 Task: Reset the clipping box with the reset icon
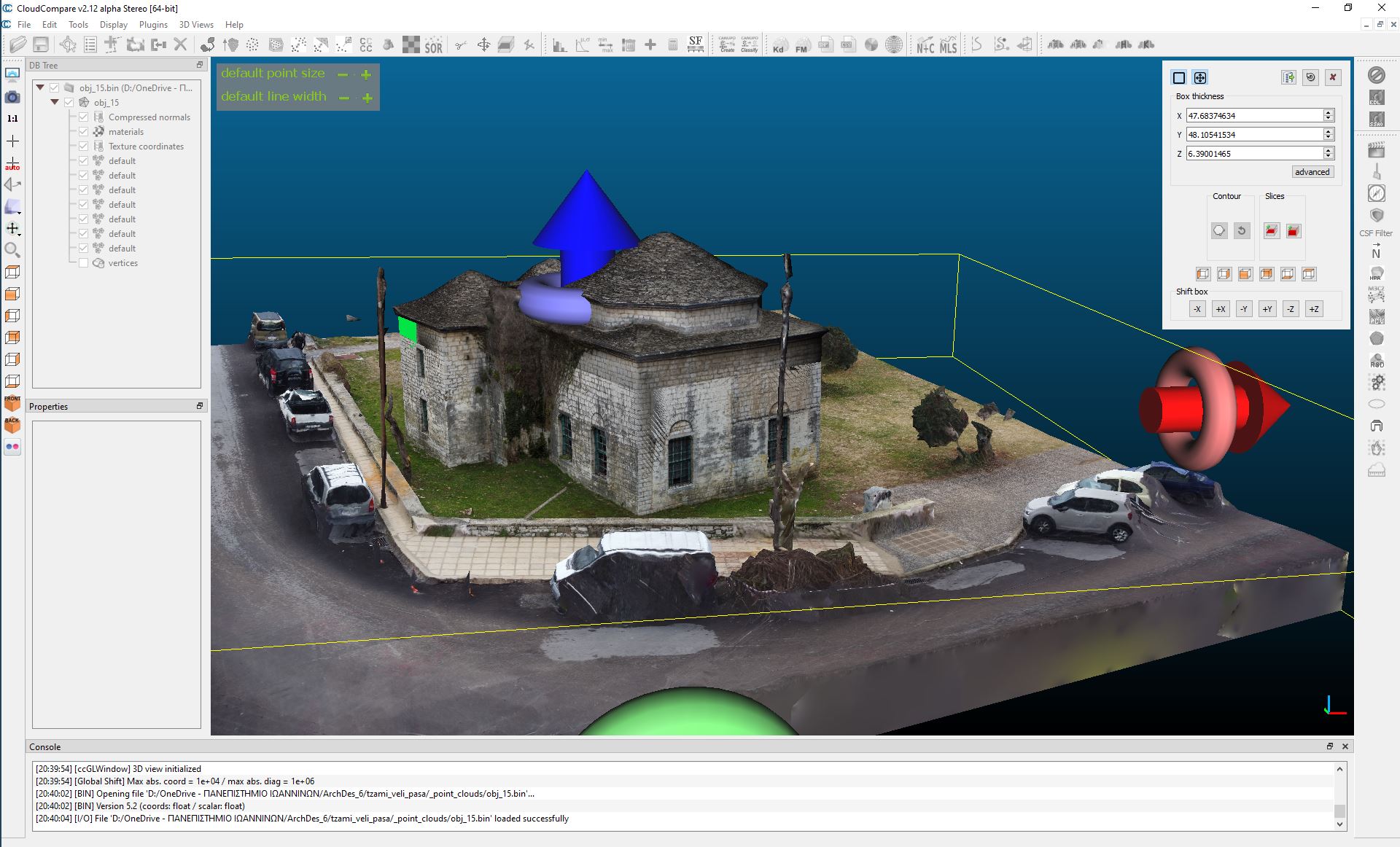1310,77
